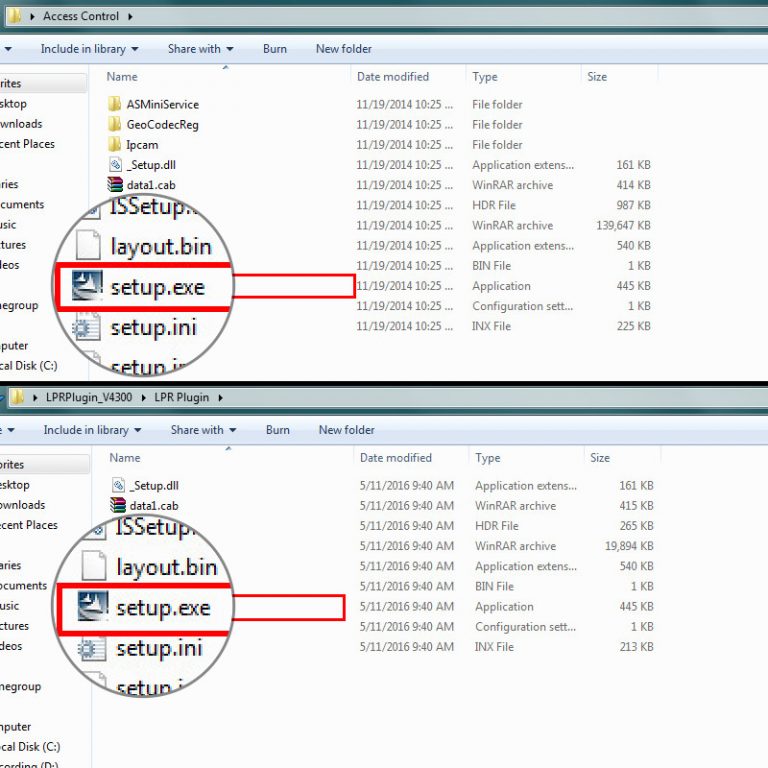The height and width of the screenshot is (768, 768).
Task: Click New folder in the Access Control window
Action: [x=344, y=49]
